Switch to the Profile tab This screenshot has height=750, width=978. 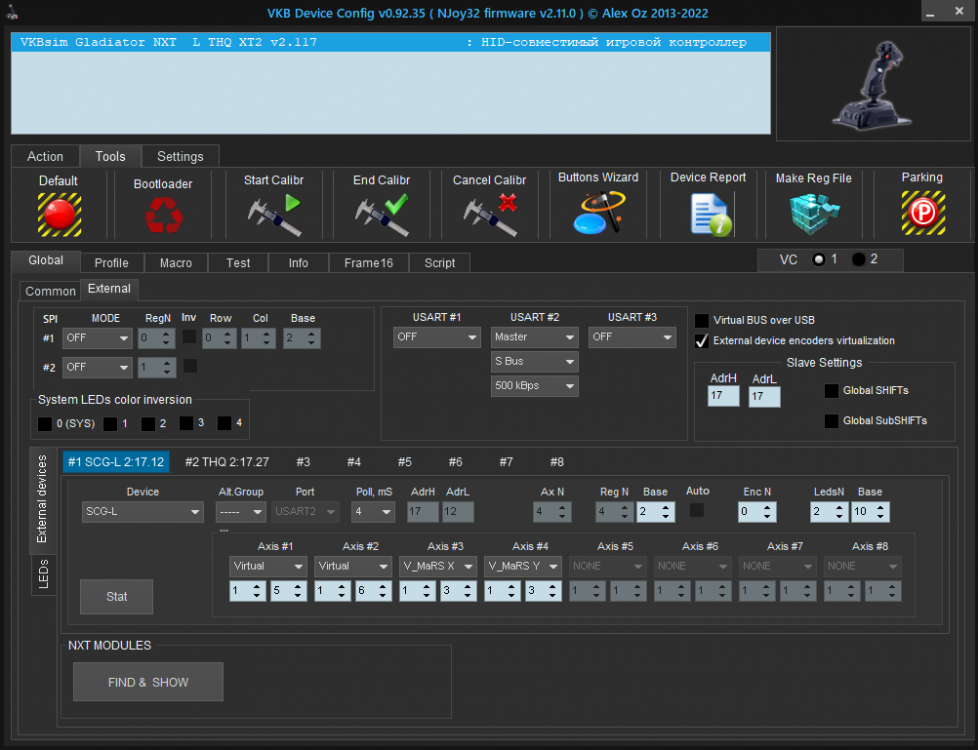click(x=111, y=263)
